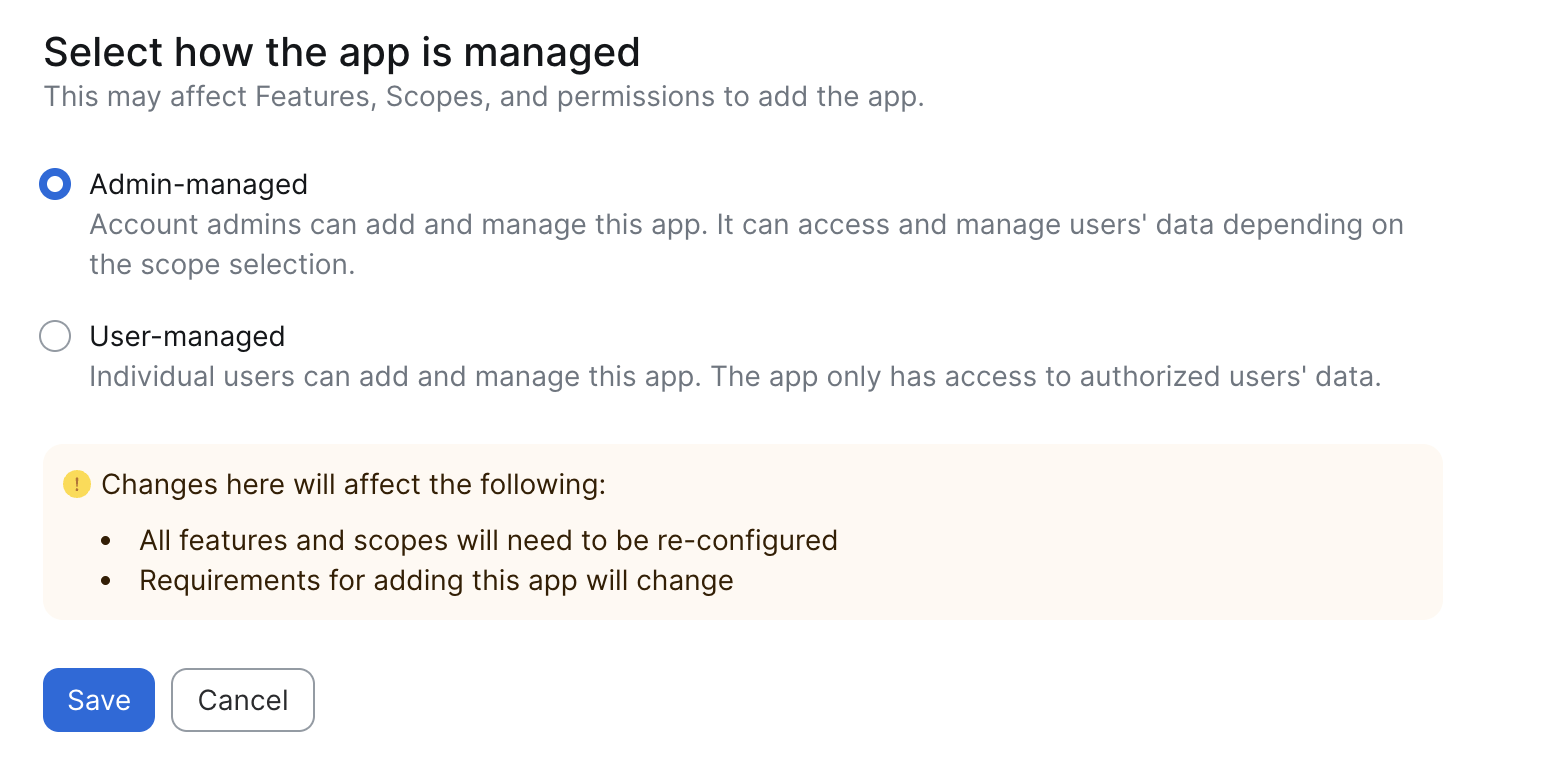Click the heading 'Select how the app is managed'
The height and width of the screenshot is (768, 1542).
pyautogui.click(x=341, y=51)
